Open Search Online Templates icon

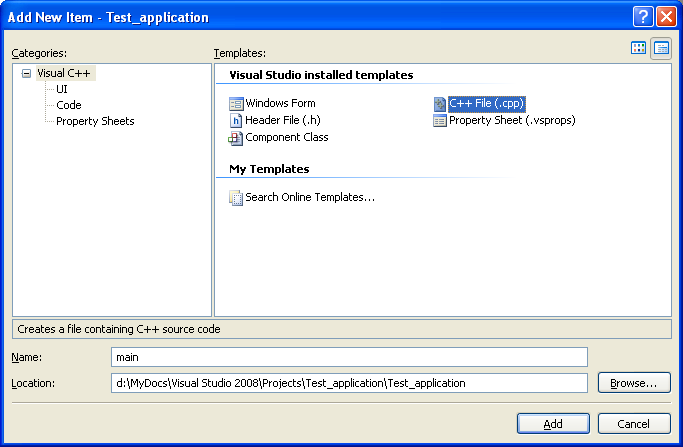(236, 198)
